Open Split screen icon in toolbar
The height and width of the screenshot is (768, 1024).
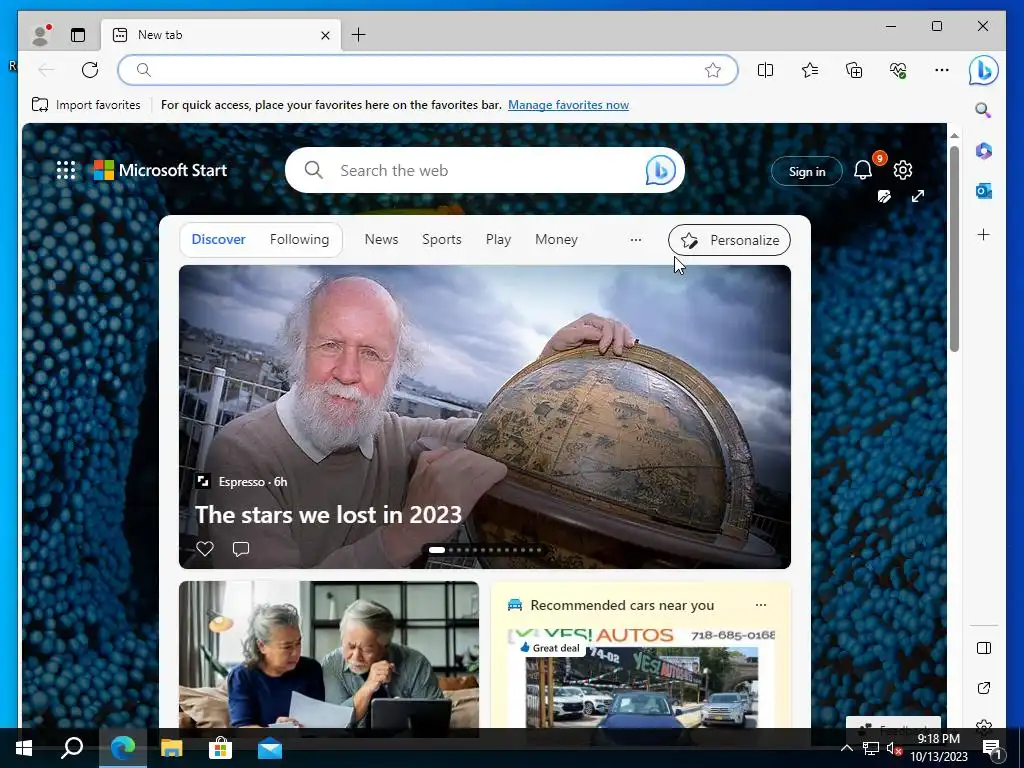point(765,70)
